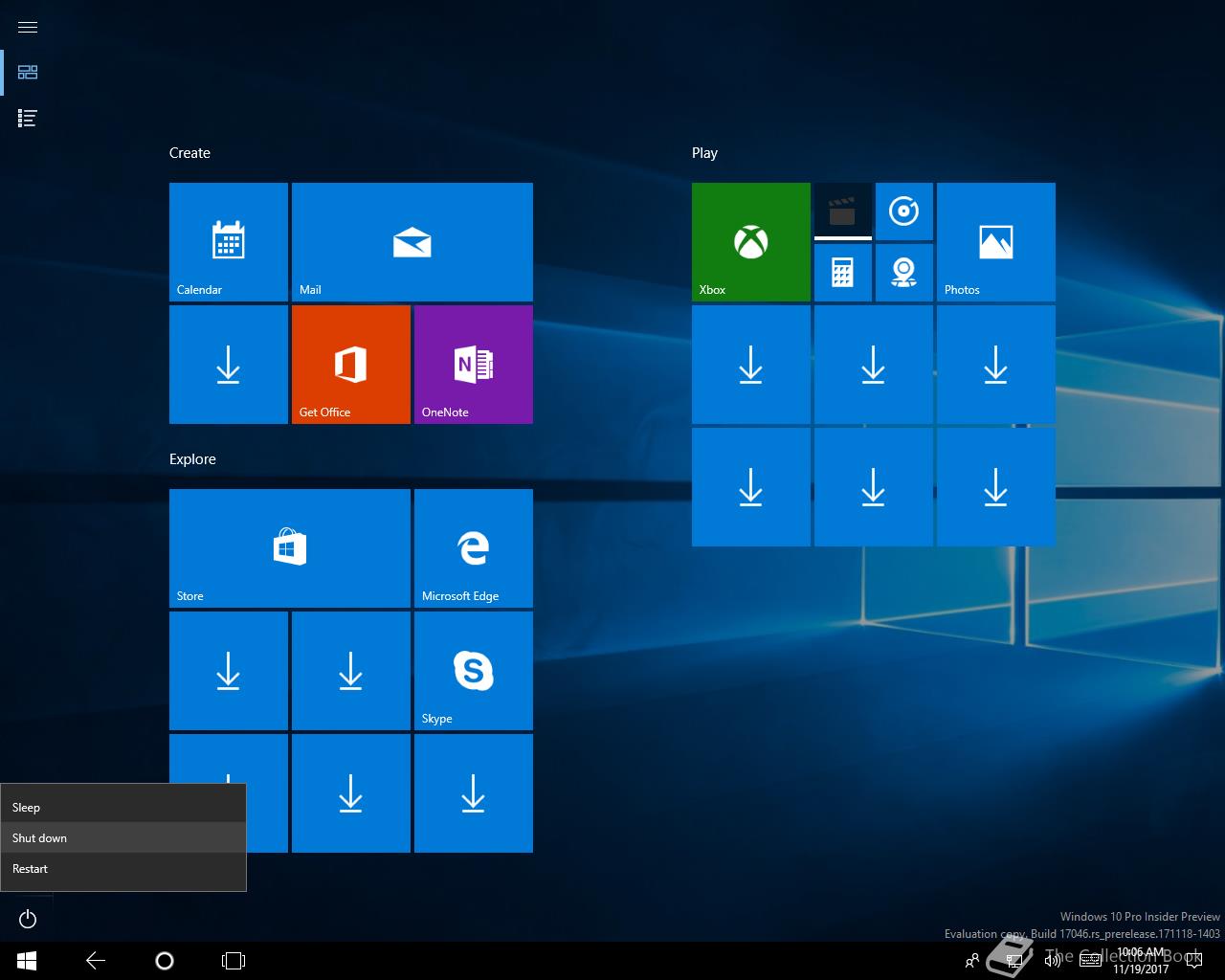Viewport: 1225px width, 980px height.
Task: Open the Skype tile
Action: pos(474,671)
